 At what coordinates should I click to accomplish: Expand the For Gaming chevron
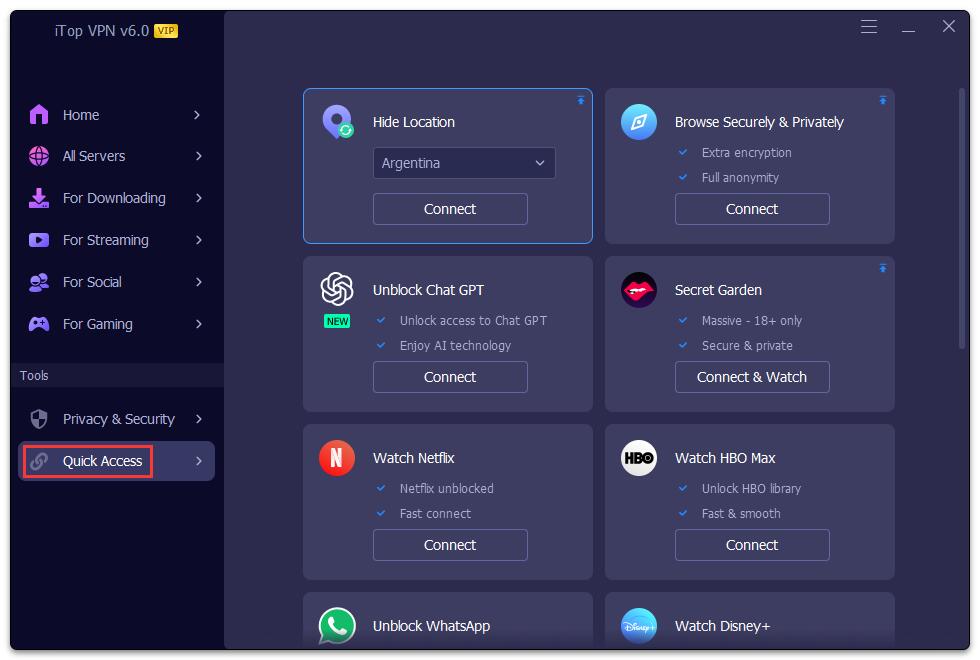(199, 324)
